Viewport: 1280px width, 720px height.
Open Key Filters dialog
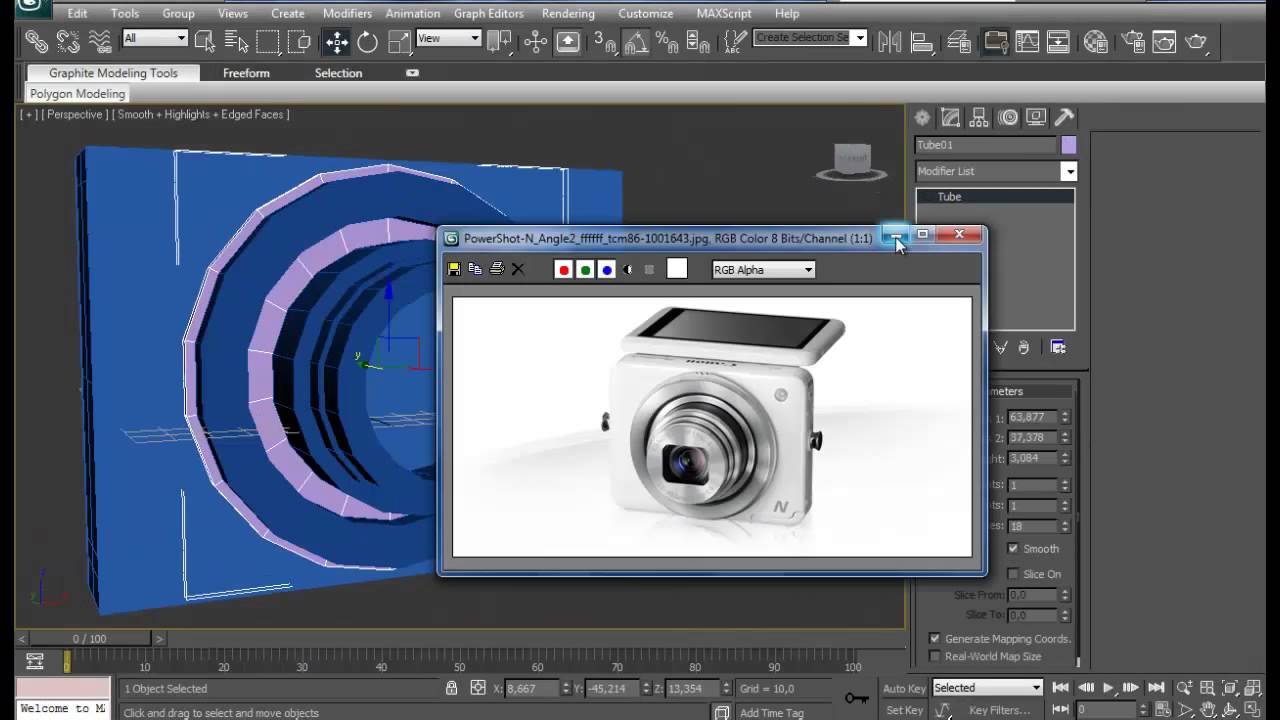tap(999, 710)
